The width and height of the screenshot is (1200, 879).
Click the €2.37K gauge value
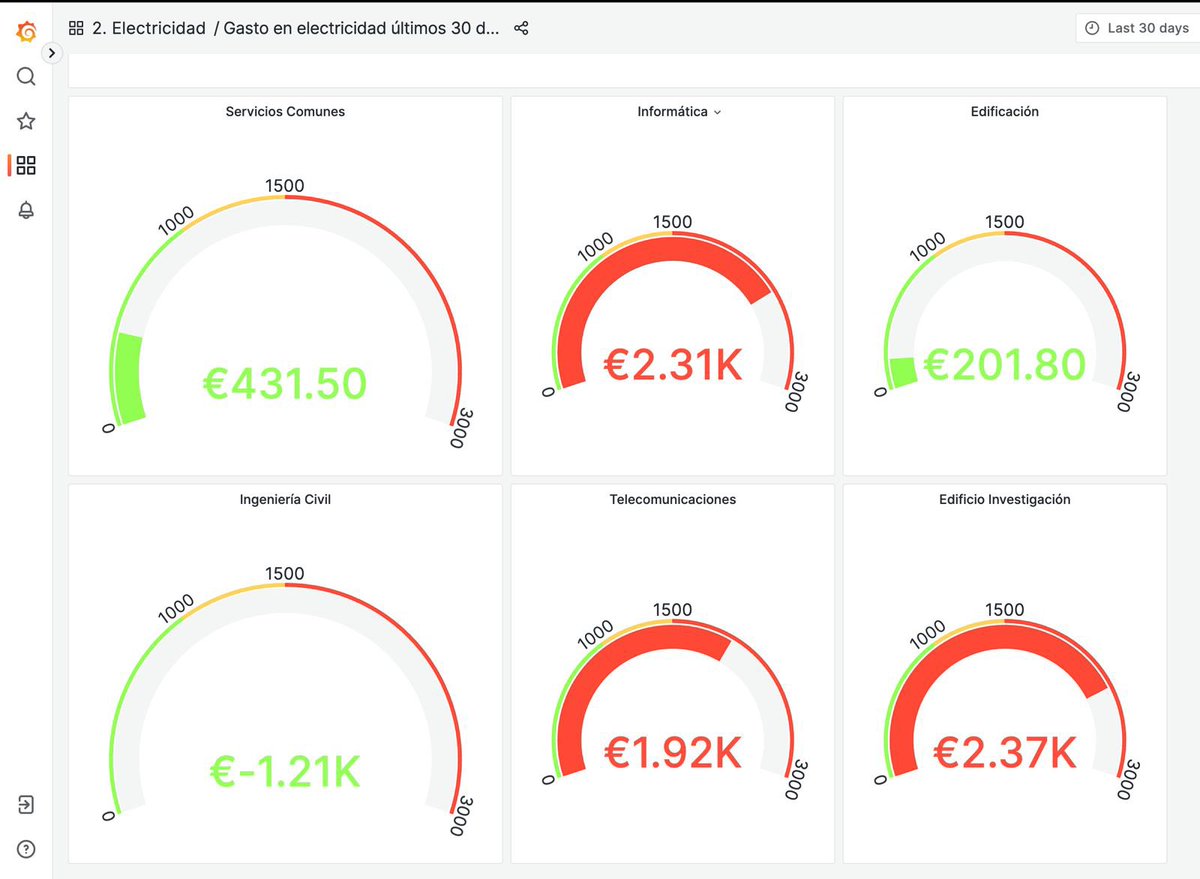tap(1004, 753)
